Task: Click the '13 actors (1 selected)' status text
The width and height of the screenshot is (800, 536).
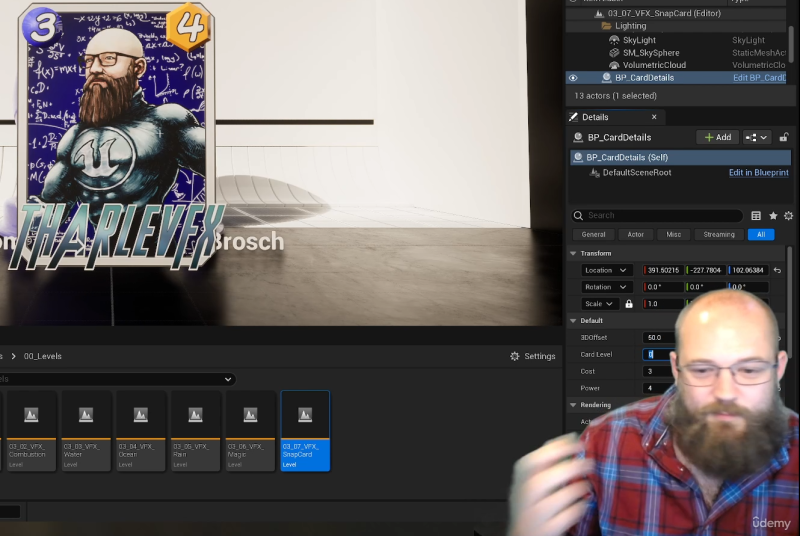Action: tap(615, 96)
